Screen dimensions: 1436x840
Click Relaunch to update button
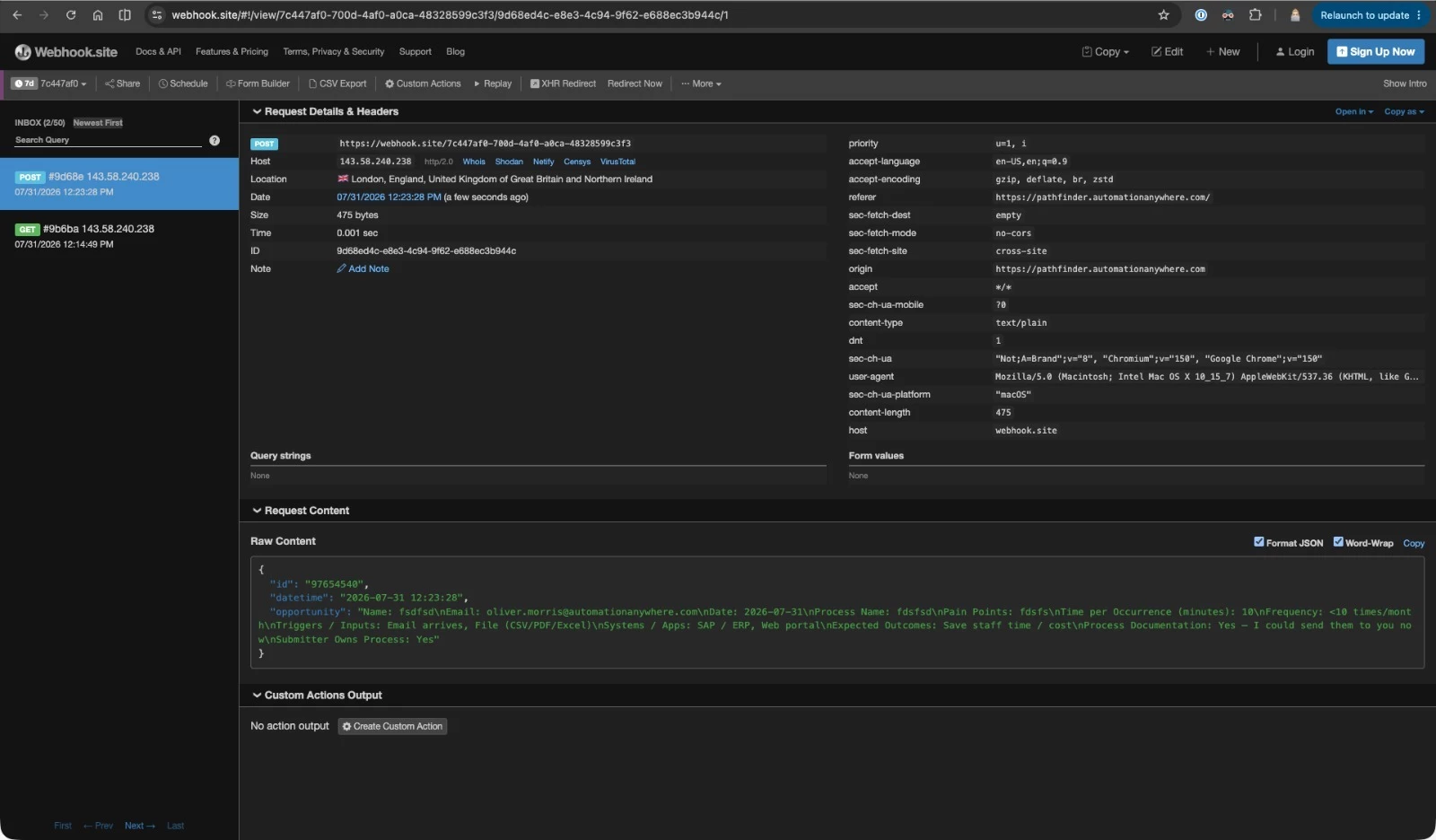click(x=1370, y=15)
